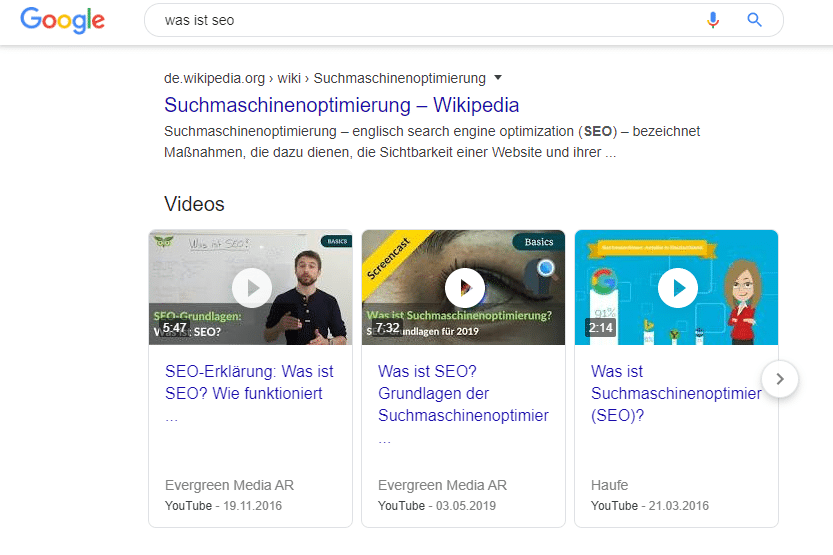Click the de.wikipedia.org breadcrumb URL
This screenshot has height=555, width=833.
click(x=325, y=78)
